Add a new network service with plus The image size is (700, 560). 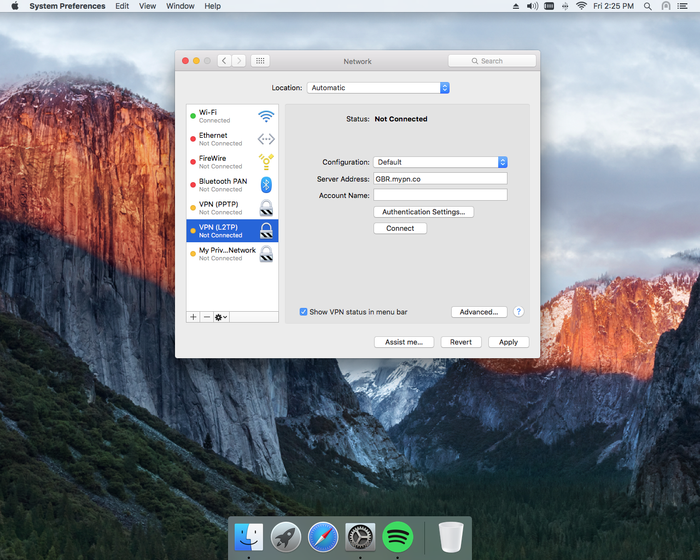click(193, 317)
